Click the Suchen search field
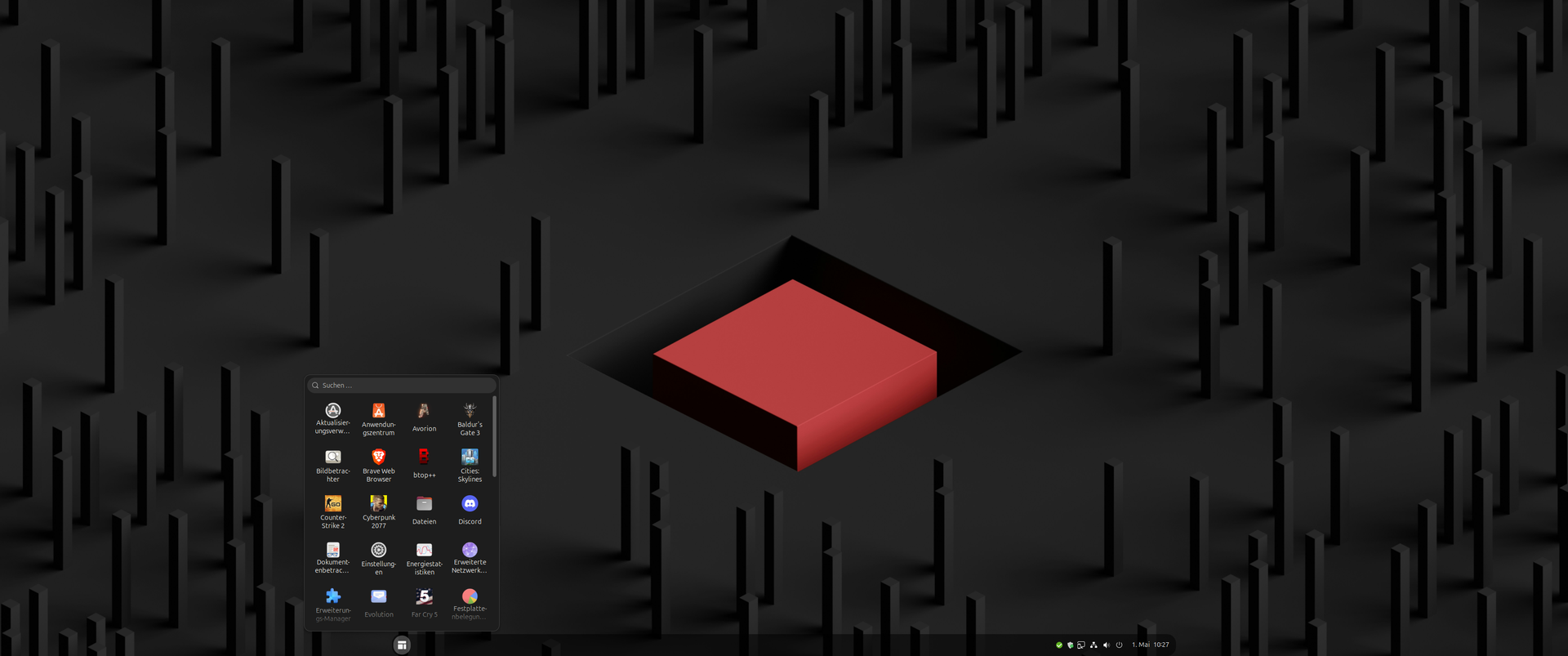 tap(402, 386)
